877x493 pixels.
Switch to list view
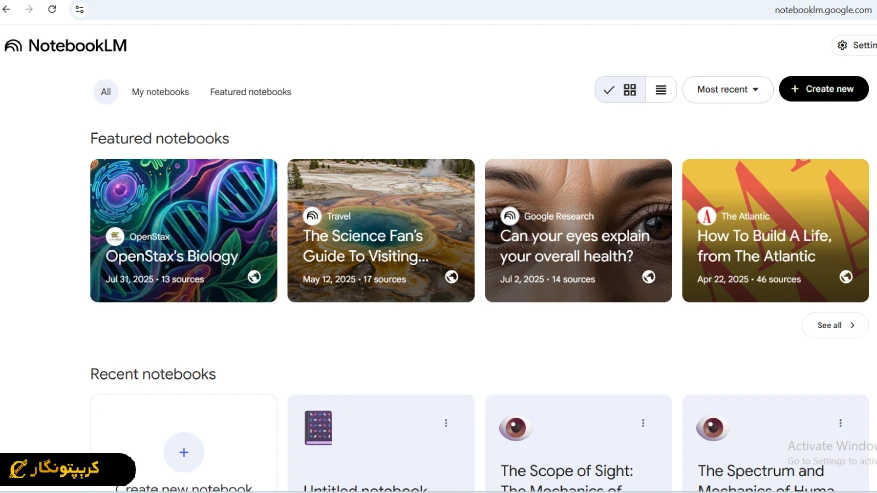pyautogui.click(x=661, y=90)
